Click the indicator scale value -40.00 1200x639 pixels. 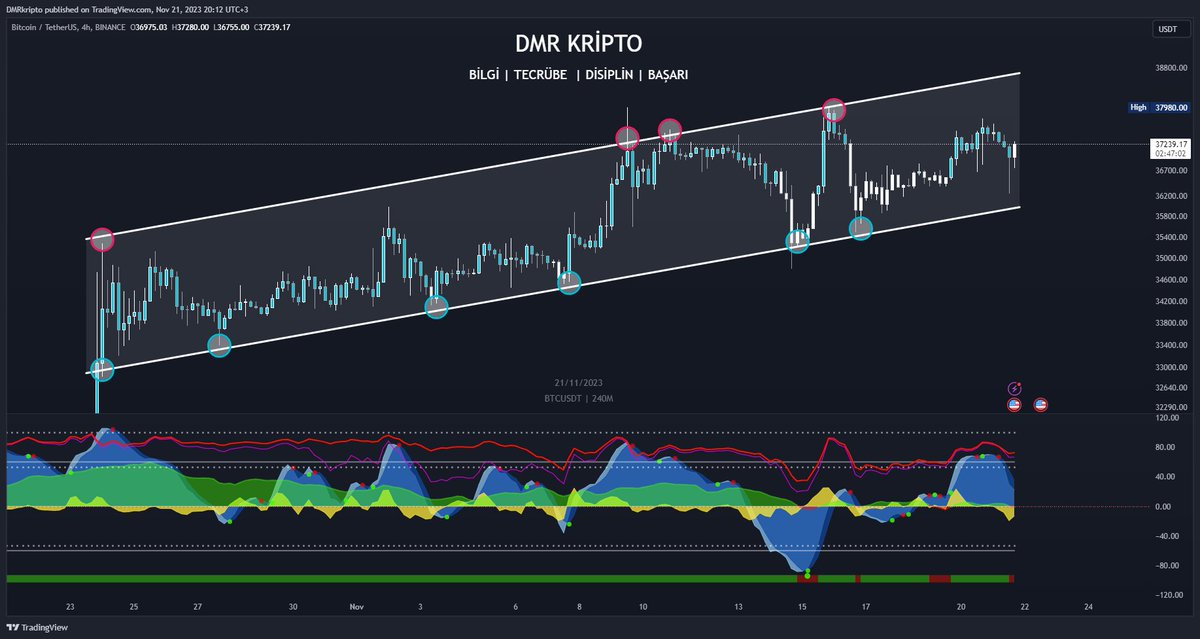[x=1166, y=535]
